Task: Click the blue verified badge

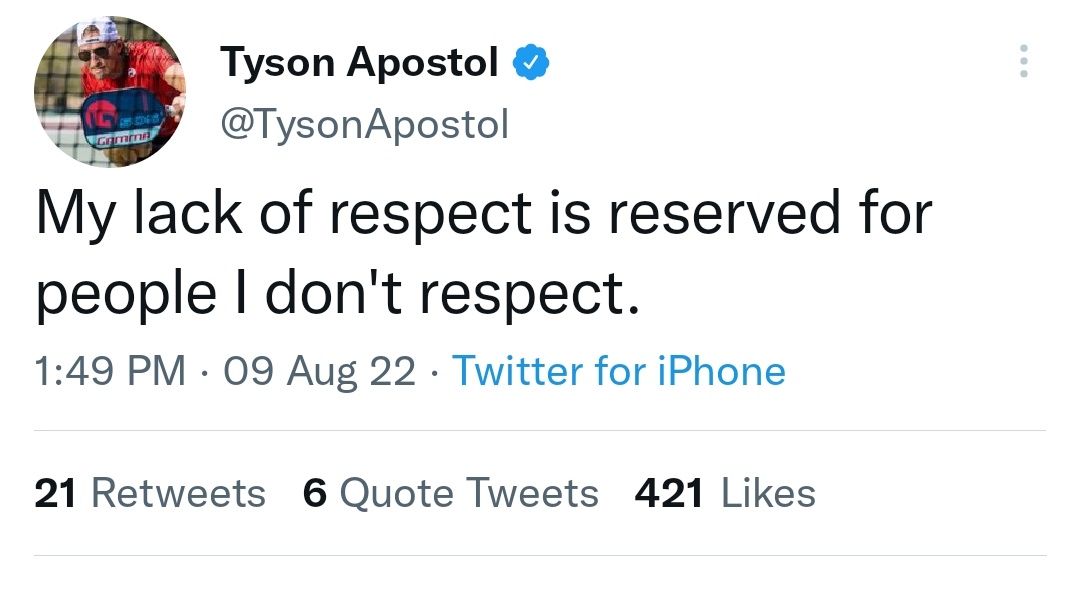Action: [x=530, y=63]
